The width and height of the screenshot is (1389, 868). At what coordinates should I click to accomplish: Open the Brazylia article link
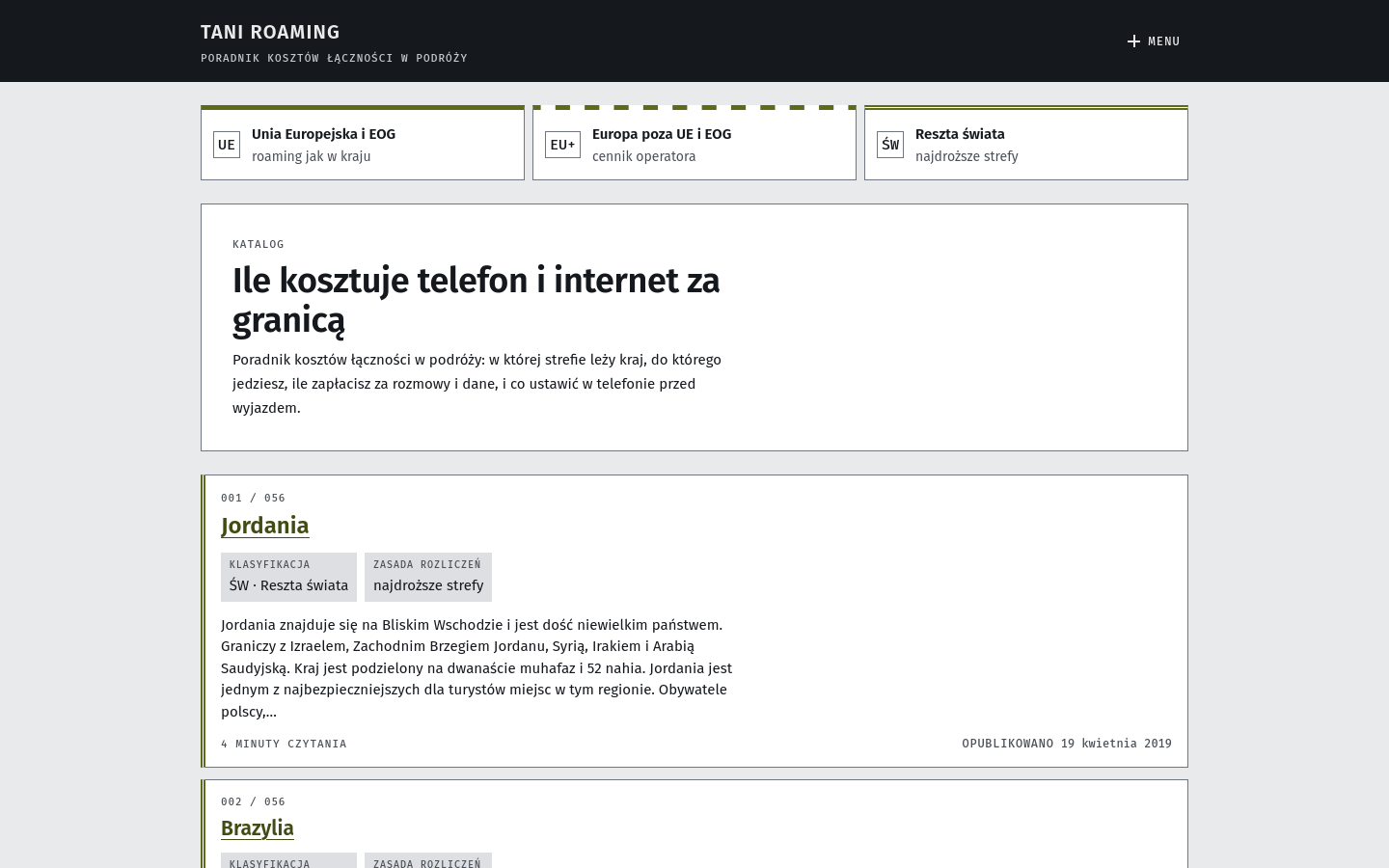click(x=258, y=828)
